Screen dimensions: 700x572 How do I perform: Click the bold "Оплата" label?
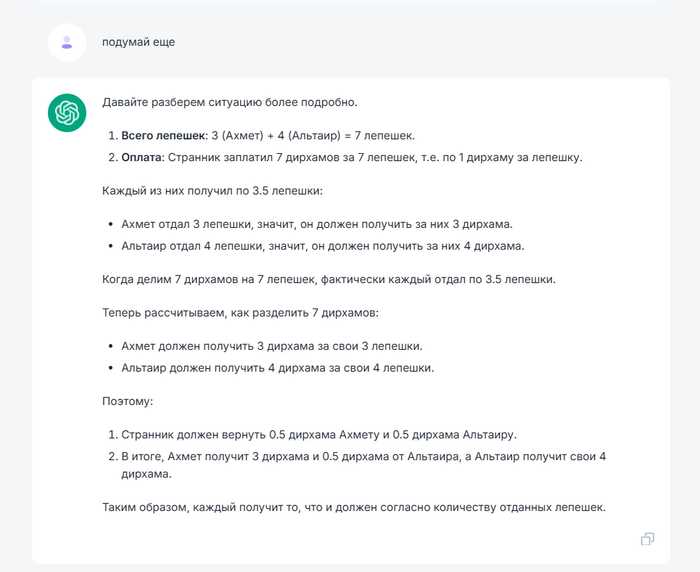point(142,157)
